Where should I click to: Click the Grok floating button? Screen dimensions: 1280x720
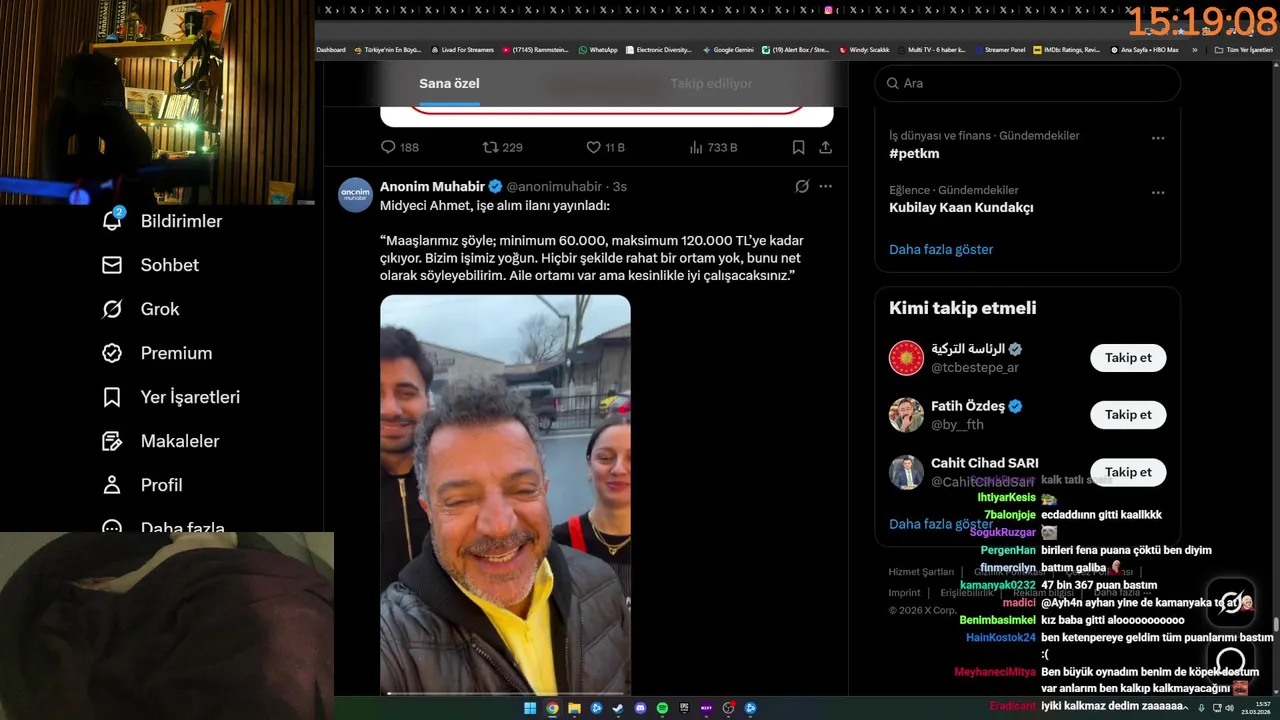pyautogui.click(x=1231, y=602)
